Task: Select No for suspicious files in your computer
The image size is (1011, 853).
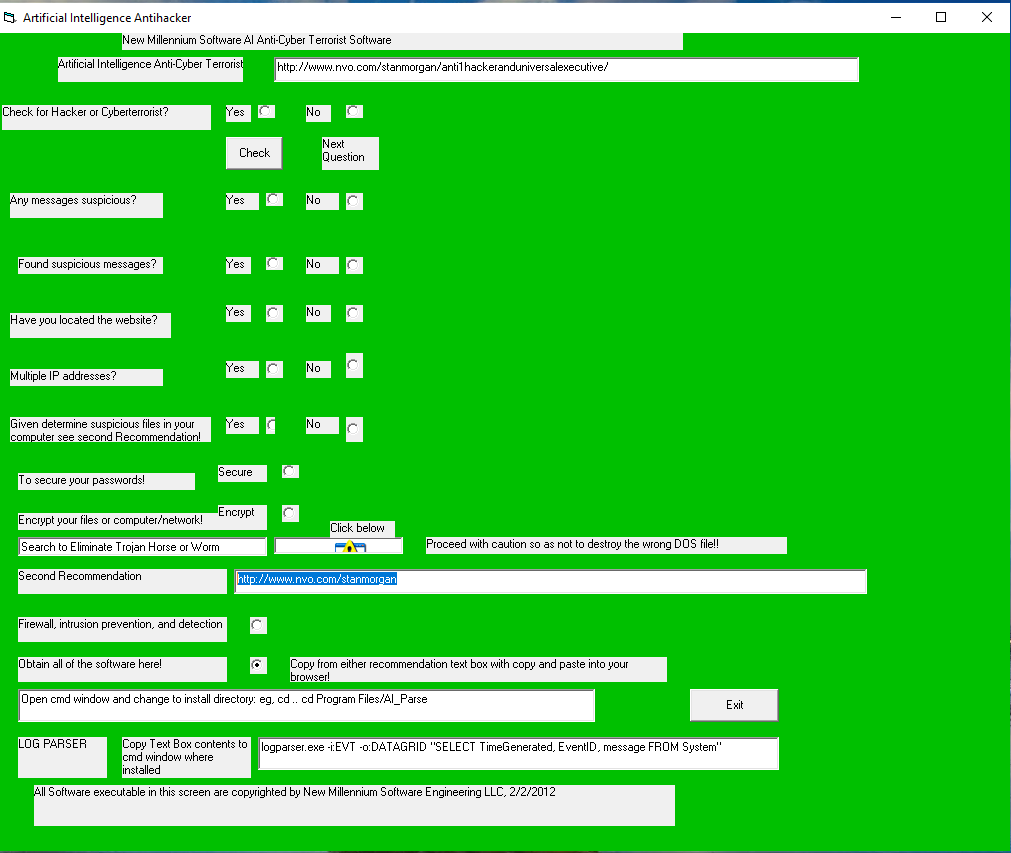Action: (x=354, y=429)
